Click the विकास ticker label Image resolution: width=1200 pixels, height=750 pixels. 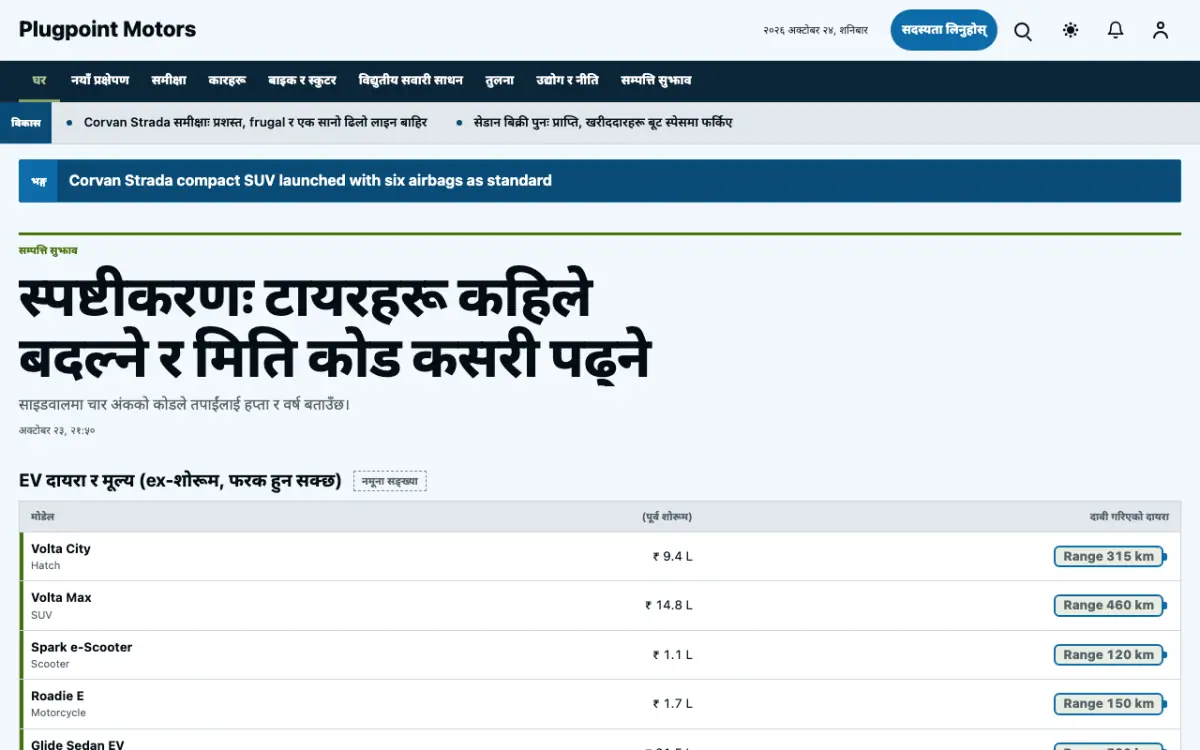coord(26,123)
